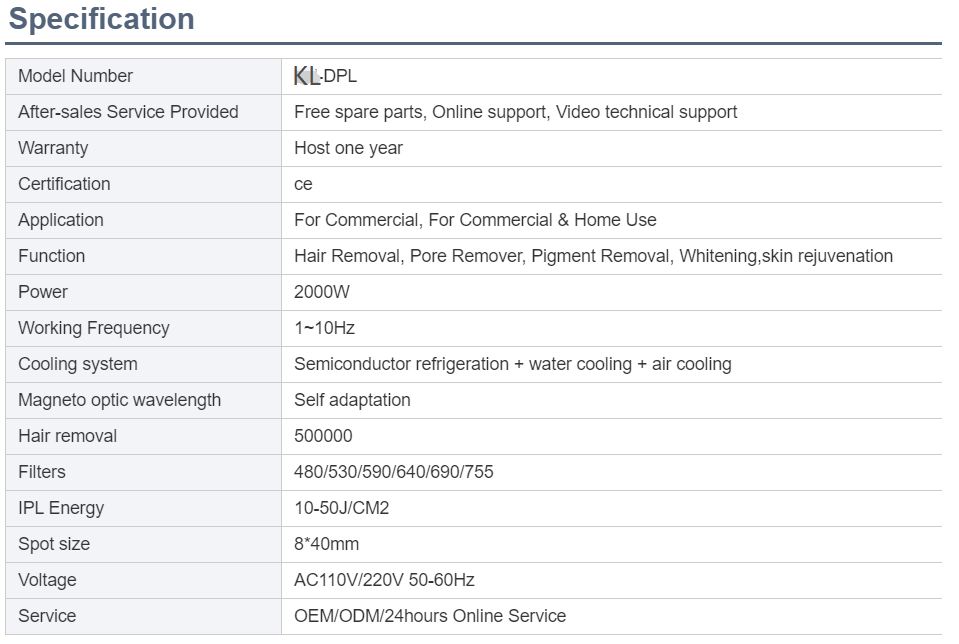Click the 500000 hair removal value

point(323,436)
